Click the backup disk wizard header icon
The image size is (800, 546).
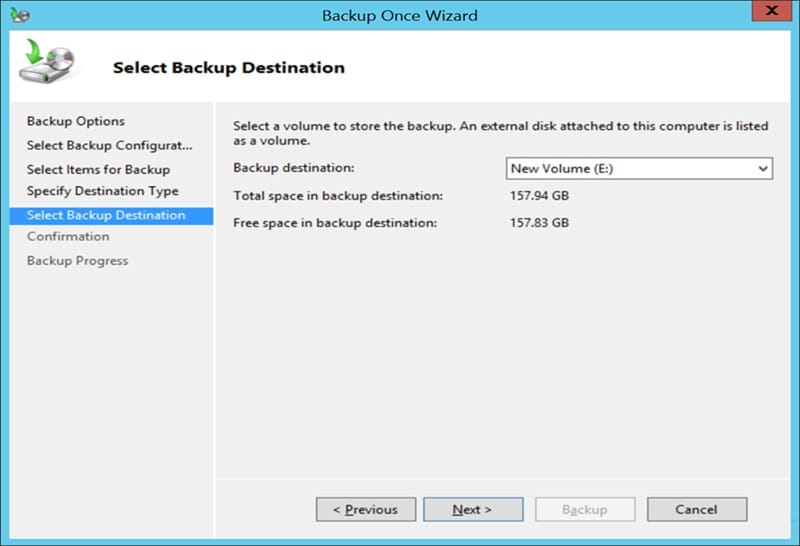pyautogui.click(x=47, y=61)
